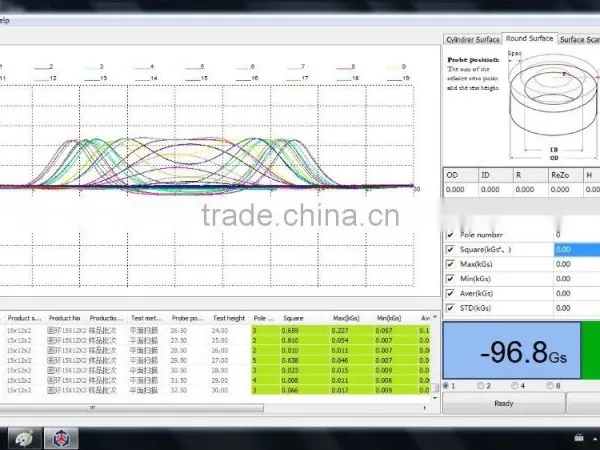Click the results table scroll down arrow
Viewport: 600px width, 450px height.
435,398
